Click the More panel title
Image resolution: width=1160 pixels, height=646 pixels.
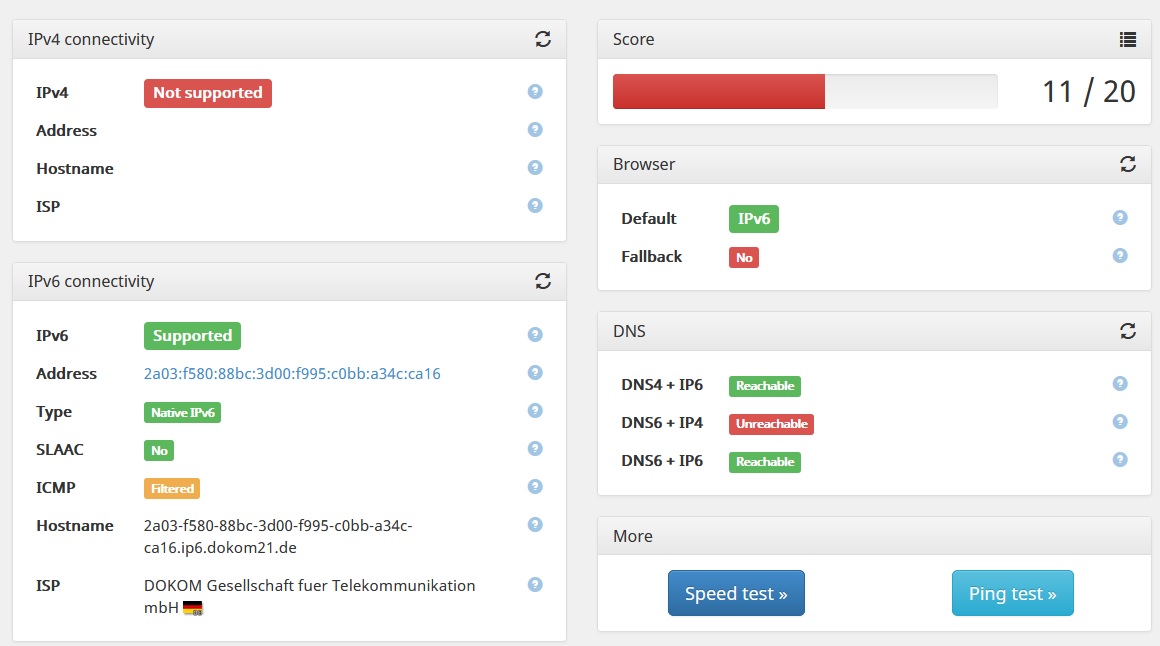[633, 536]
